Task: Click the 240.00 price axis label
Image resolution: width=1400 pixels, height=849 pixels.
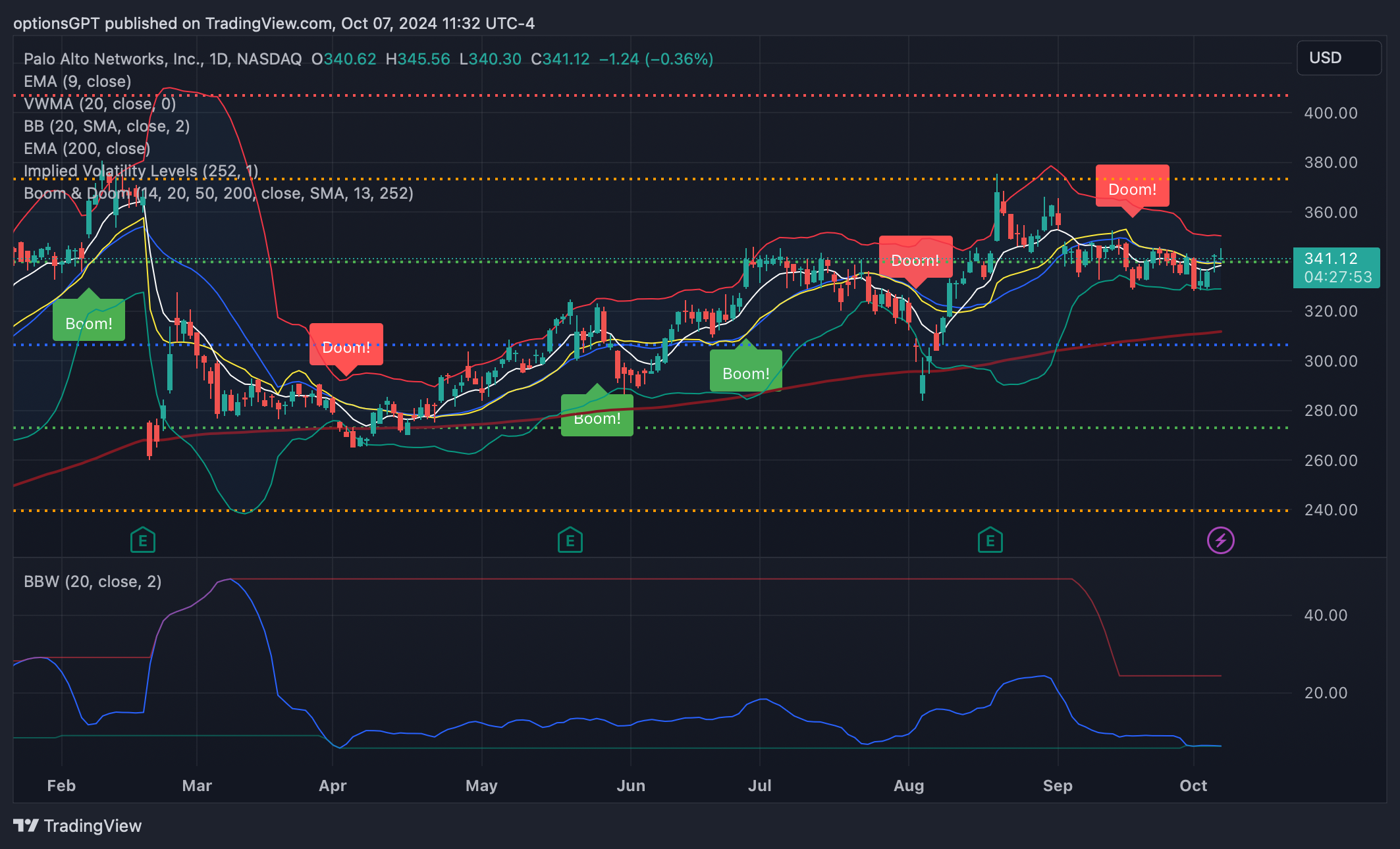Action: (1331, 510)
